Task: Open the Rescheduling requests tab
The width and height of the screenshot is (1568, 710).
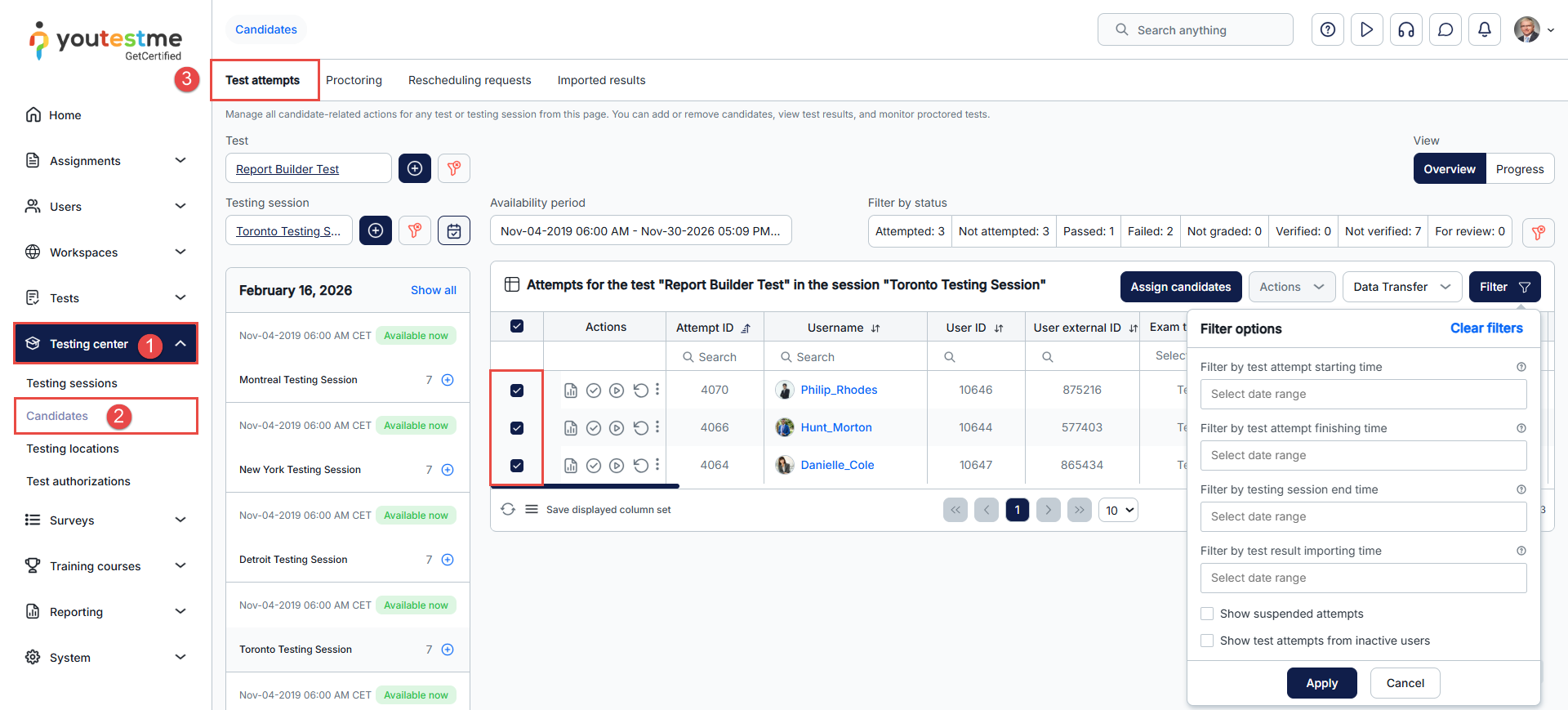Action: click(x=470, y=80)
